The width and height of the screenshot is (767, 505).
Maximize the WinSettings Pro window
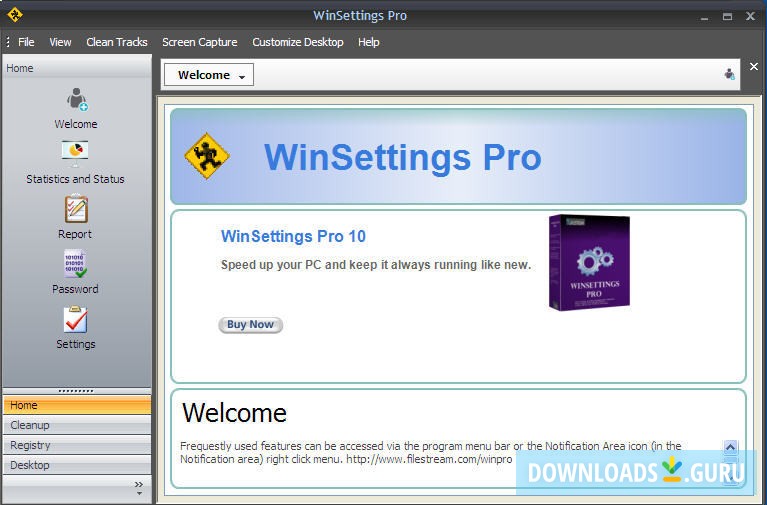[727, 16]
